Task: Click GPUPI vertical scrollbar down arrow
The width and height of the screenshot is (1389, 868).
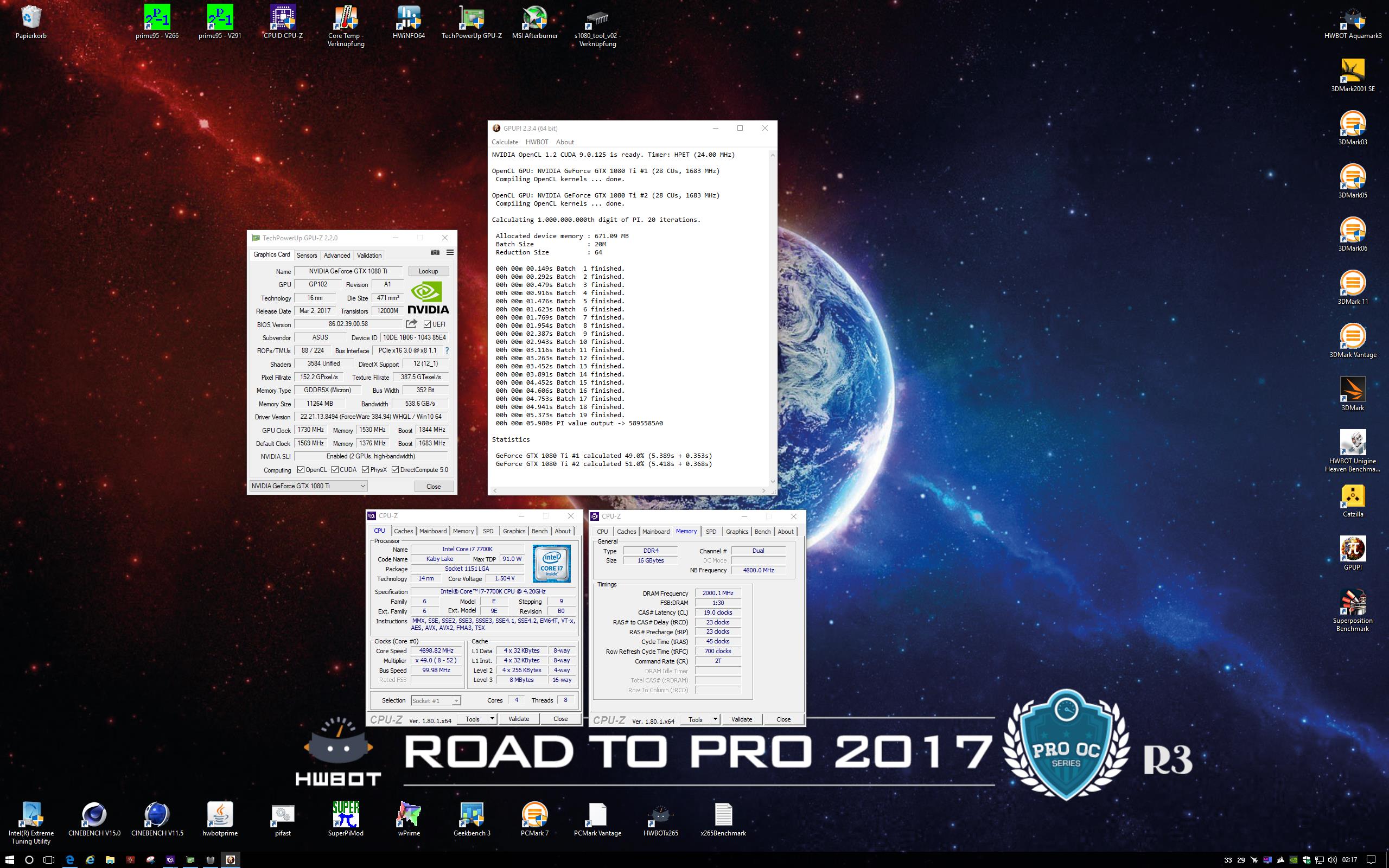Action: [x=773, y=482]
